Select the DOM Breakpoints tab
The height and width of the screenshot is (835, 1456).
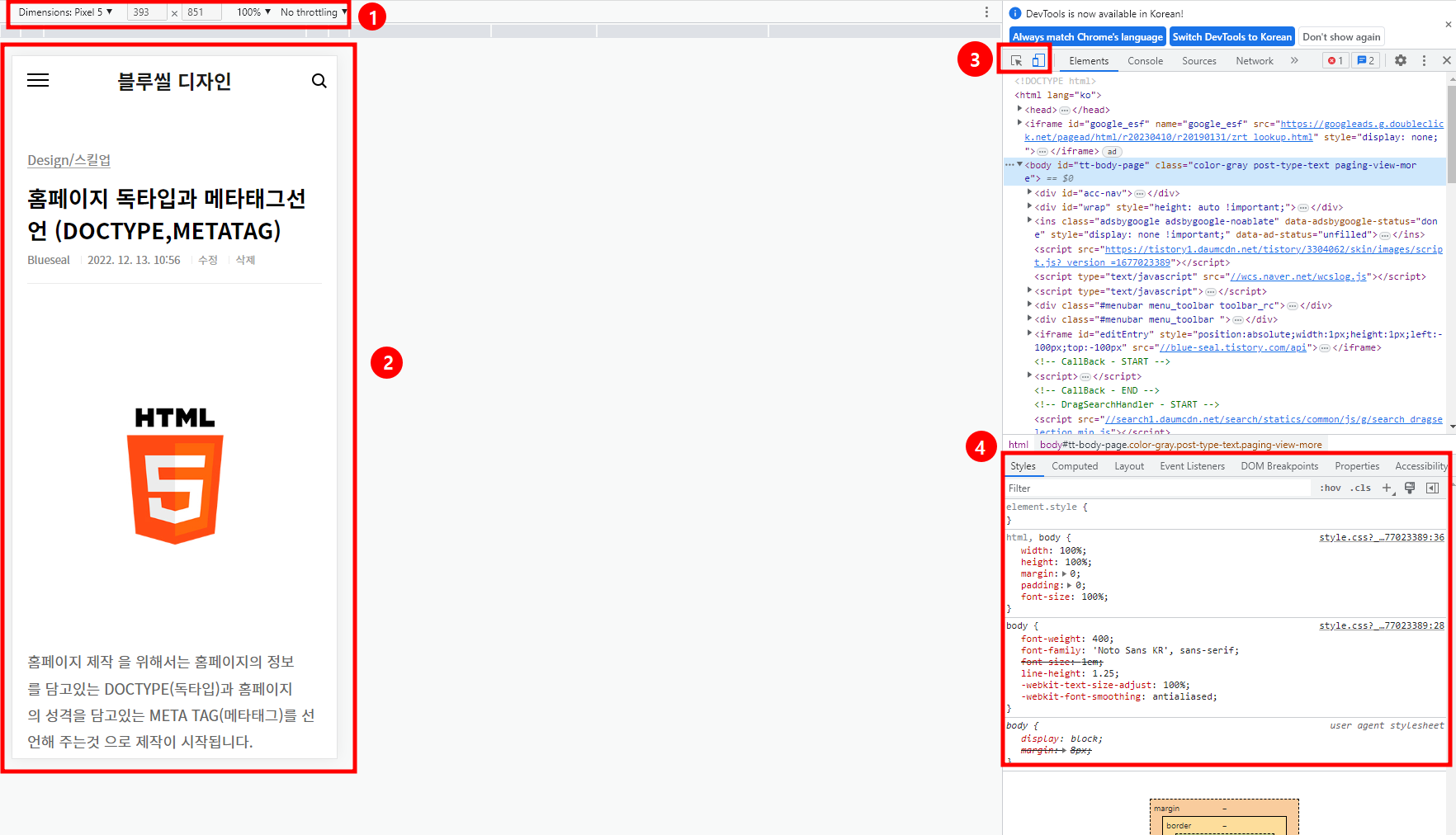(x=1279, y=466)
